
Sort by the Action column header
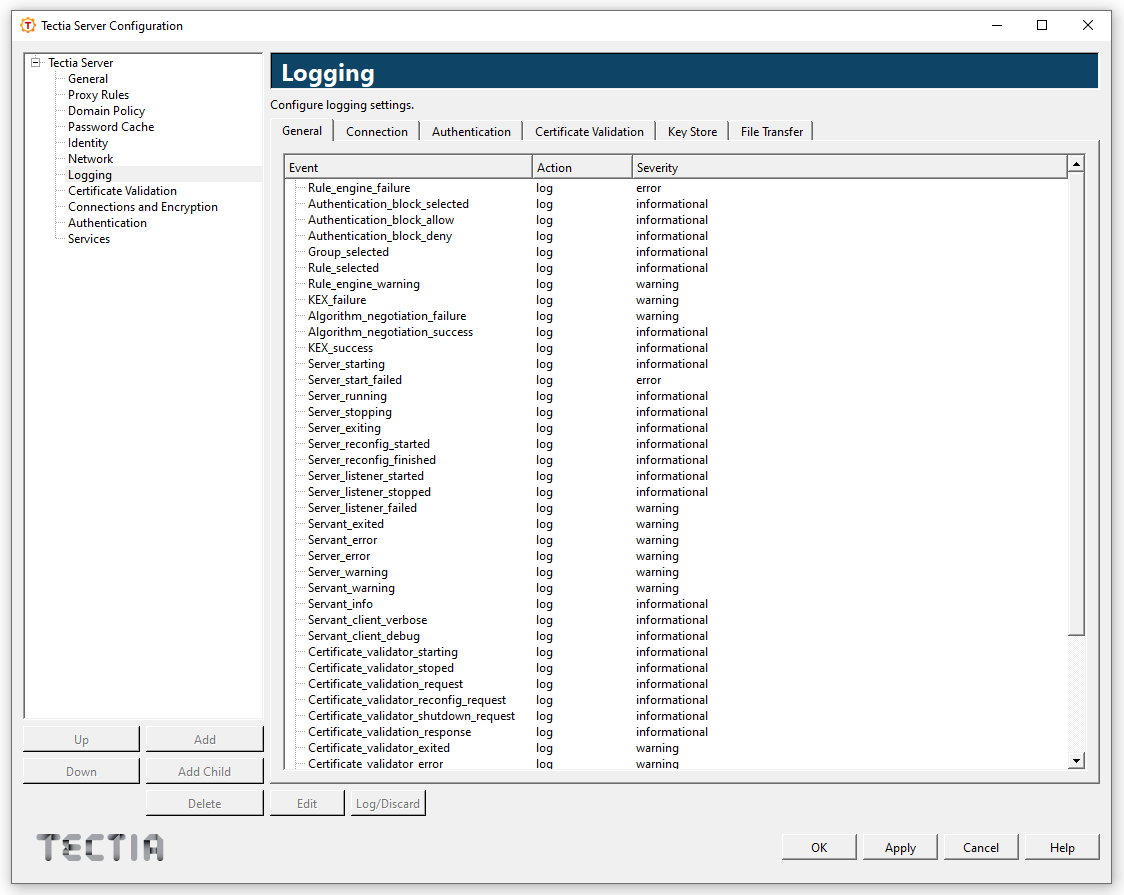[x=582, y=168]
